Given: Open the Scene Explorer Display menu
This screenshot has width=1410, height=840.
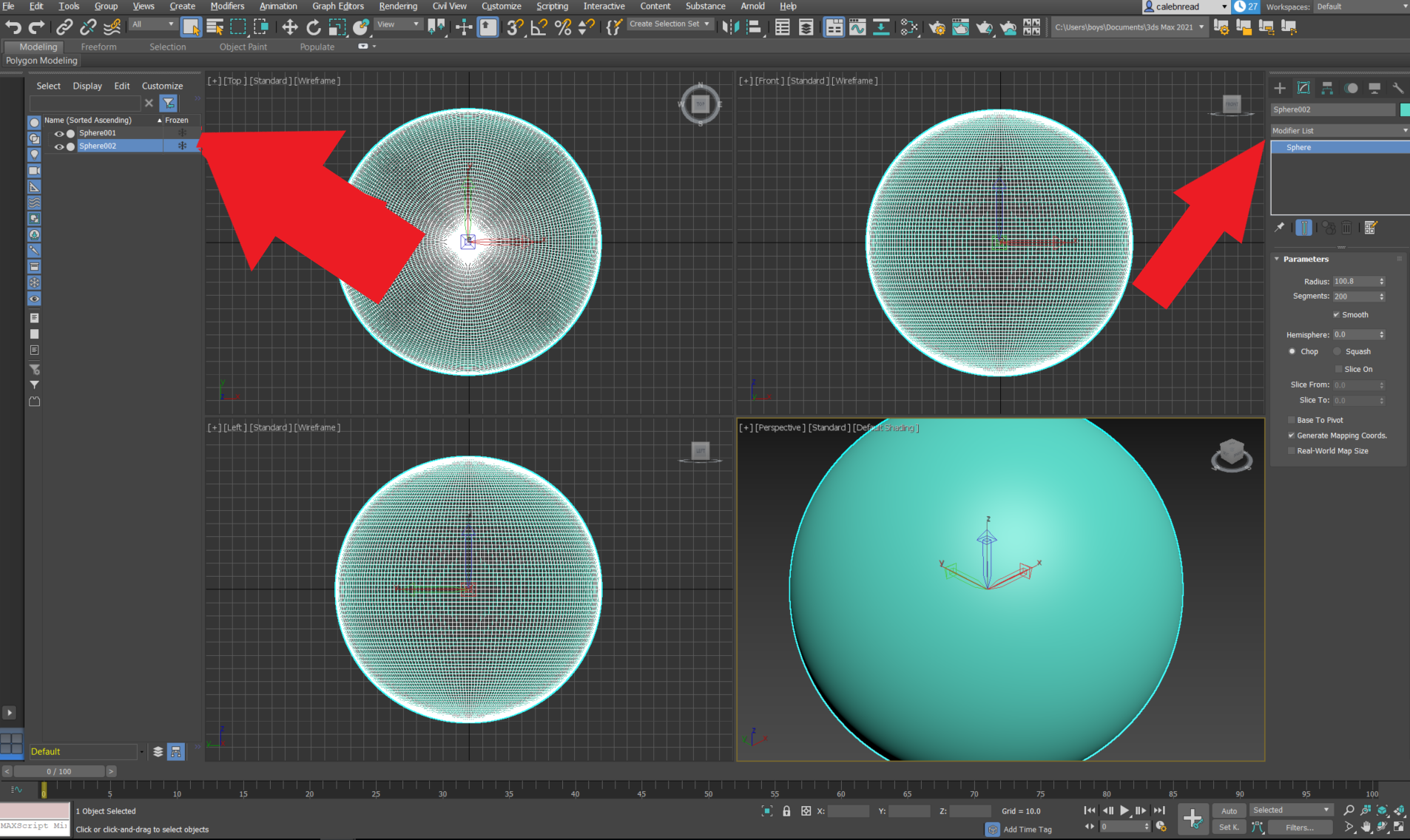Looking at the screenshot, I should 87,87.
